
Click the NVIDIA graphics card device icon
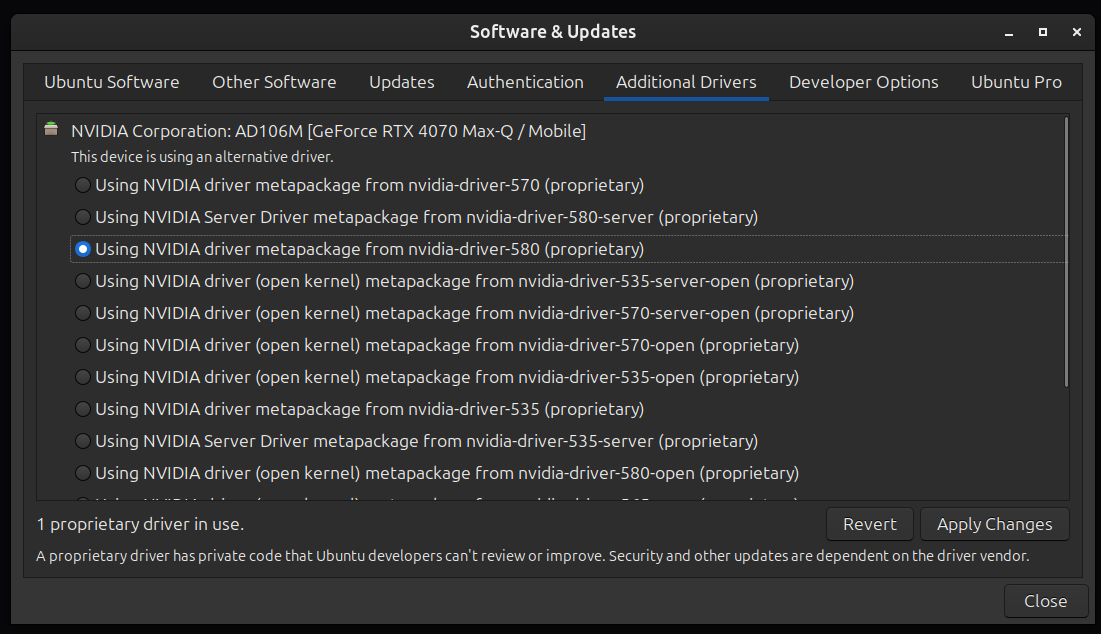coord(51,129)
